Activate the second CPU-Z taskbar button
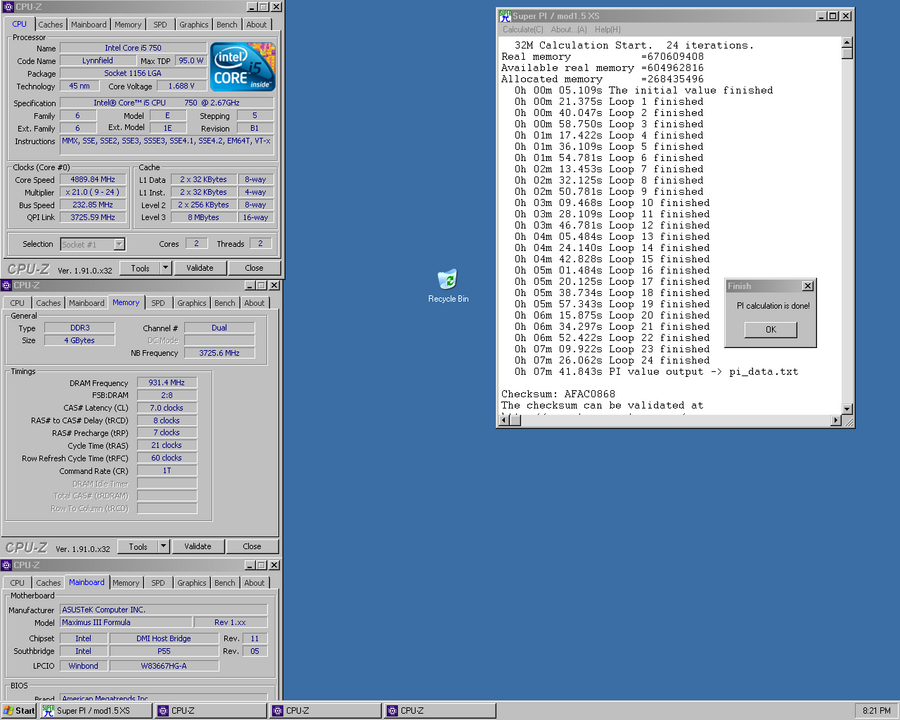900x720 pixels. click(x=326, y=711)
